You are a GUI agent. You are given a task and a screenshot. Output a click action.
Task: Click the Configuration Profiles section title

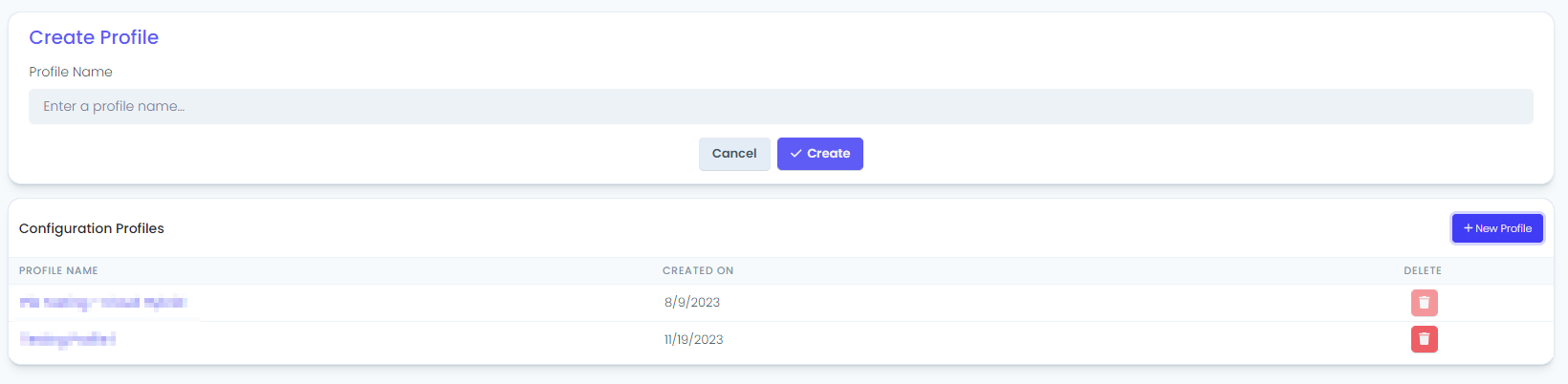[x=92, y=228]
